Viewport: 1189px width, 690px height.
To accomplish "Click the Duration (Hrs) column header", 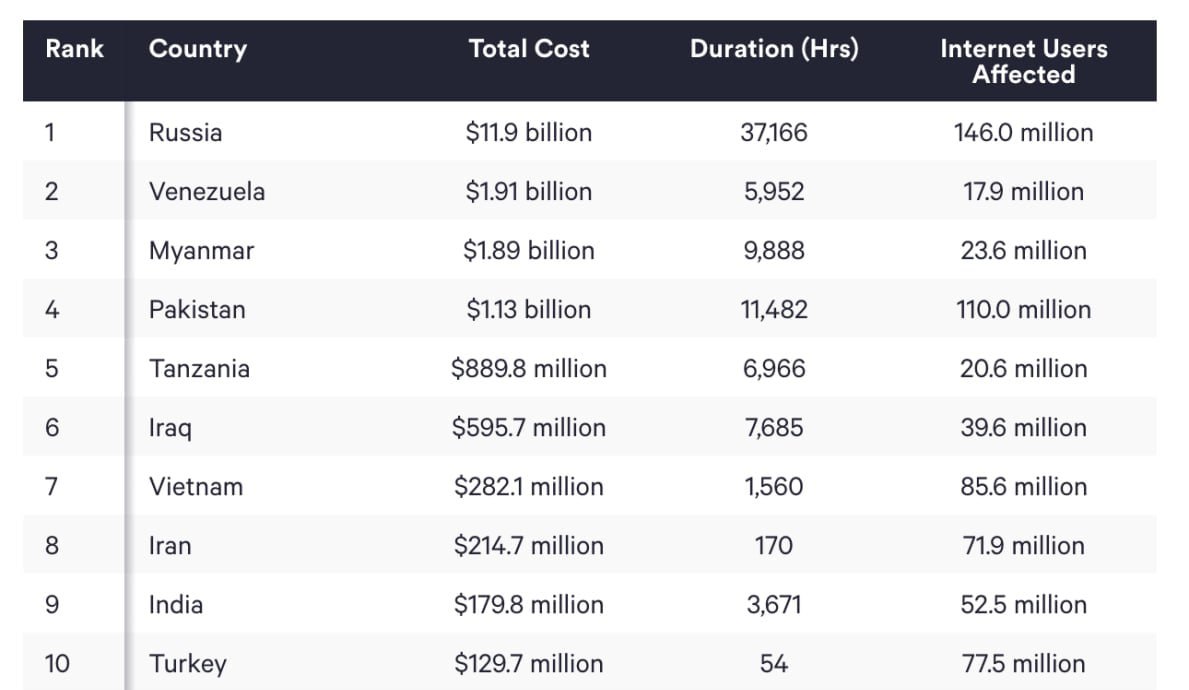I will coord(774,49).
